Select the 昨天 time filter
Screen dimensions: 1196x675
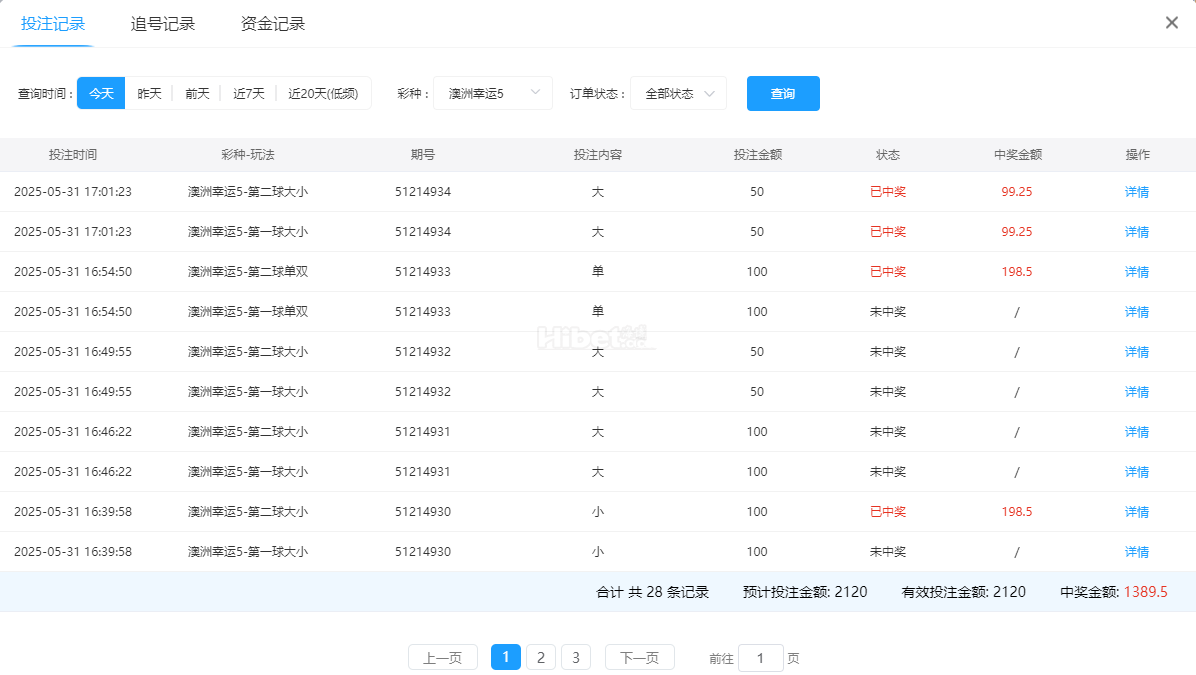[149, 93]
